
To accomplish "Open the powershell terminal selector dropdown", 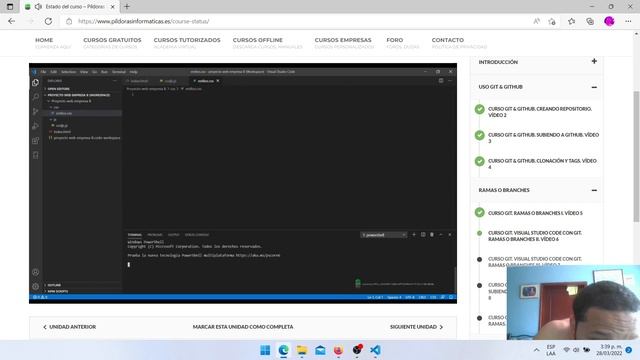I will (383, 235).
